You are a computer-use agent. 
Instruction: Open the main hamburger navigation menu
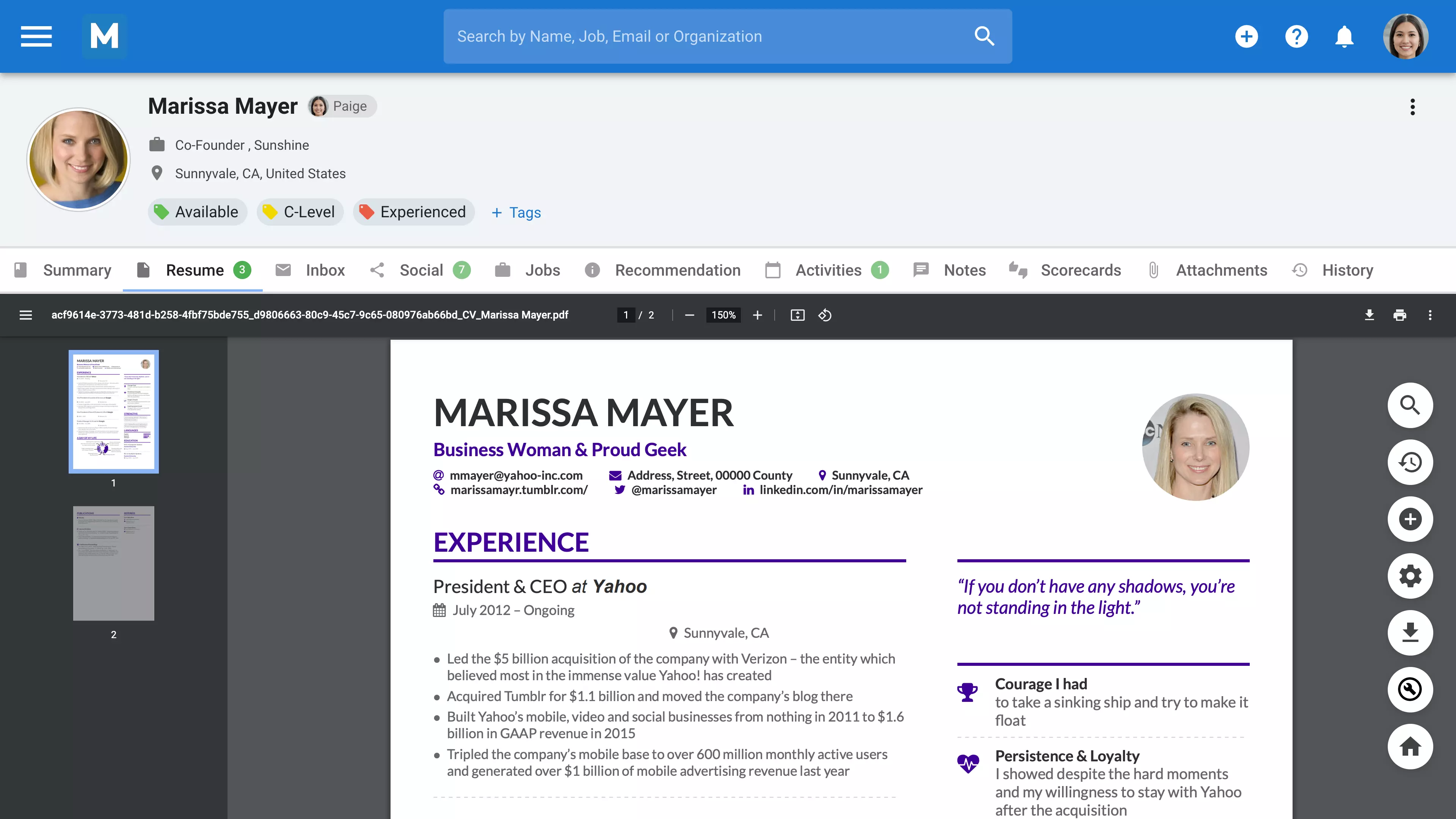coord(36,36)
